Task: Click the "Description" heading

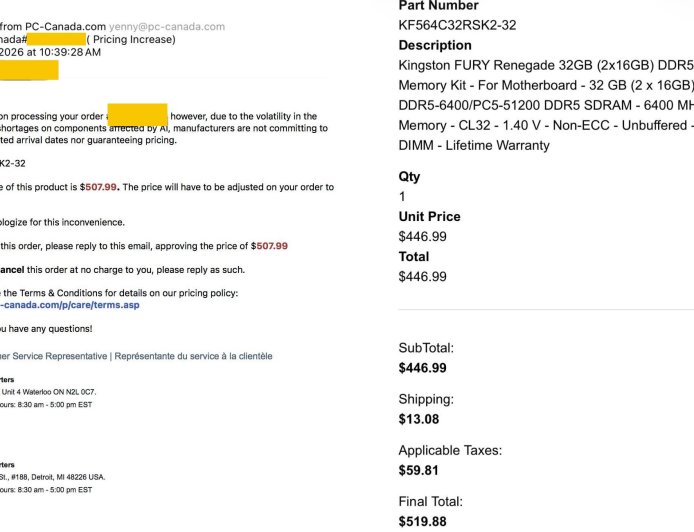Action: [435, 45]
